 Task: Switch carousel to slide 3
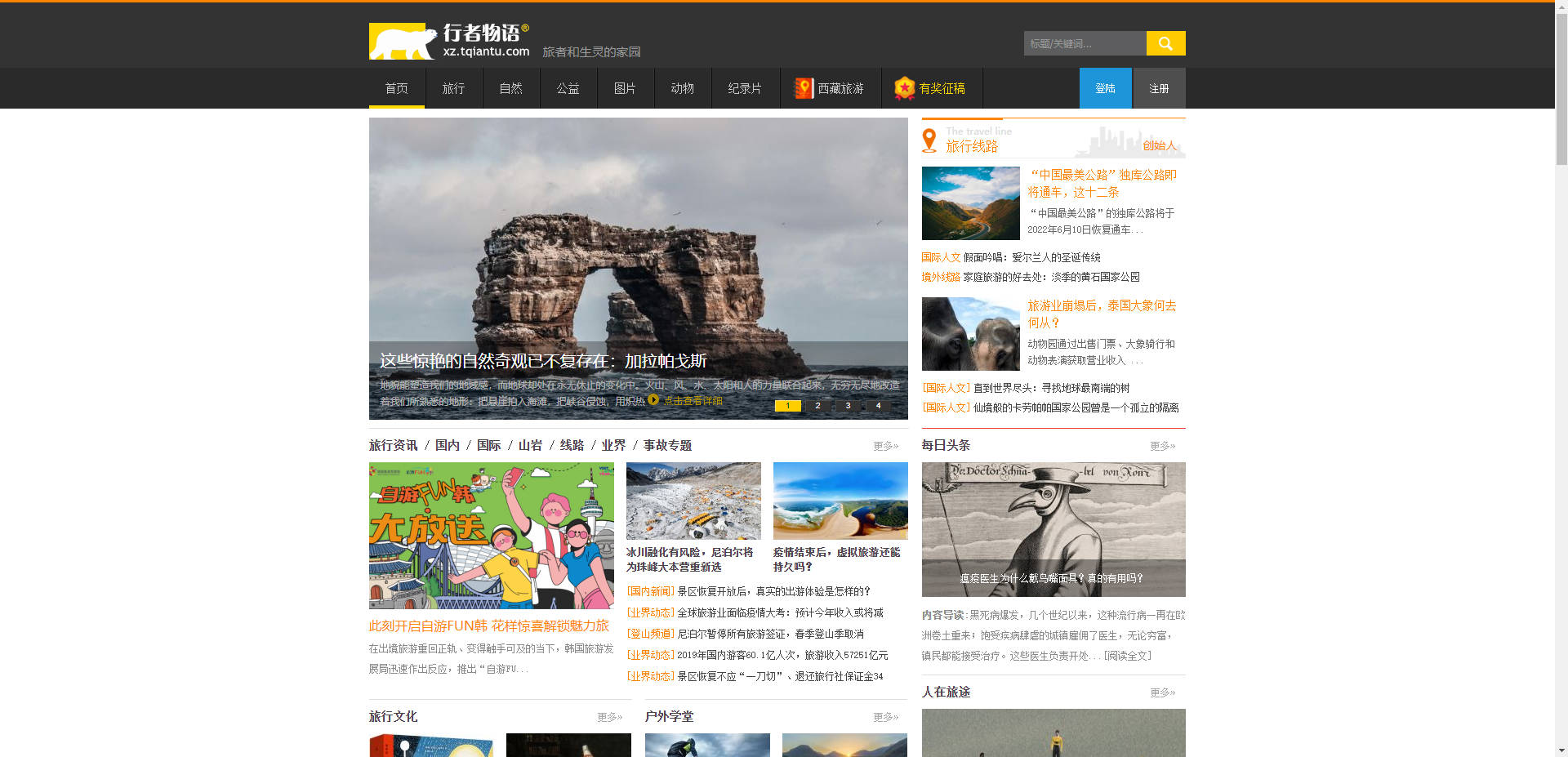point(848,406)
